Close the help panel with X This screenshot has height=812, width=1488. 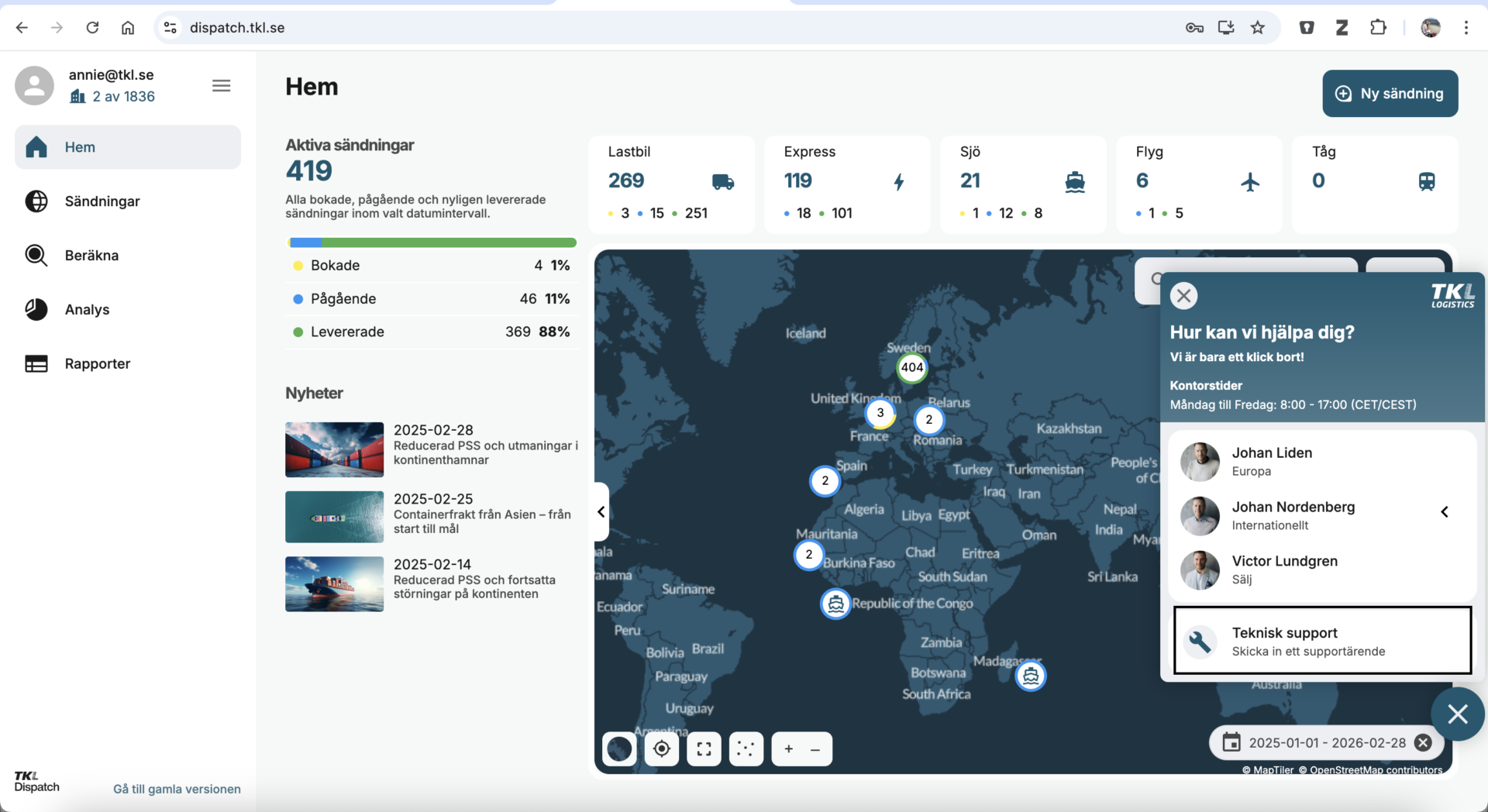(1183, 295)
